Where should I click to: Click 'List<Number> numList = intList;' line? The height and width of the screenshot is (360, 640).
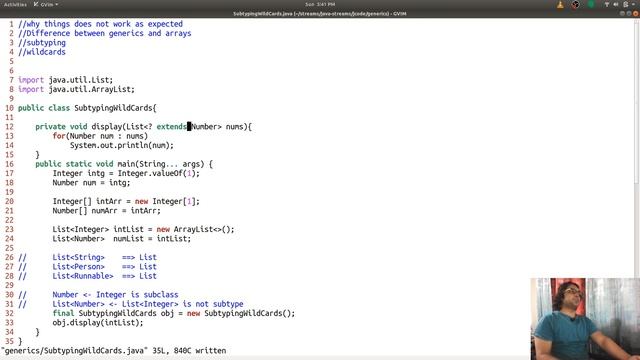pos(122,238)
